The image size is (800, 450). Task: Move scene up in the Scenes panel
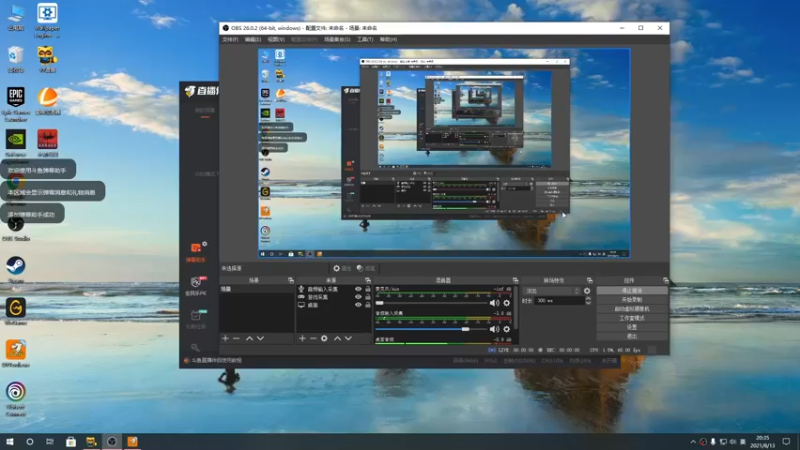coord(249,338)
